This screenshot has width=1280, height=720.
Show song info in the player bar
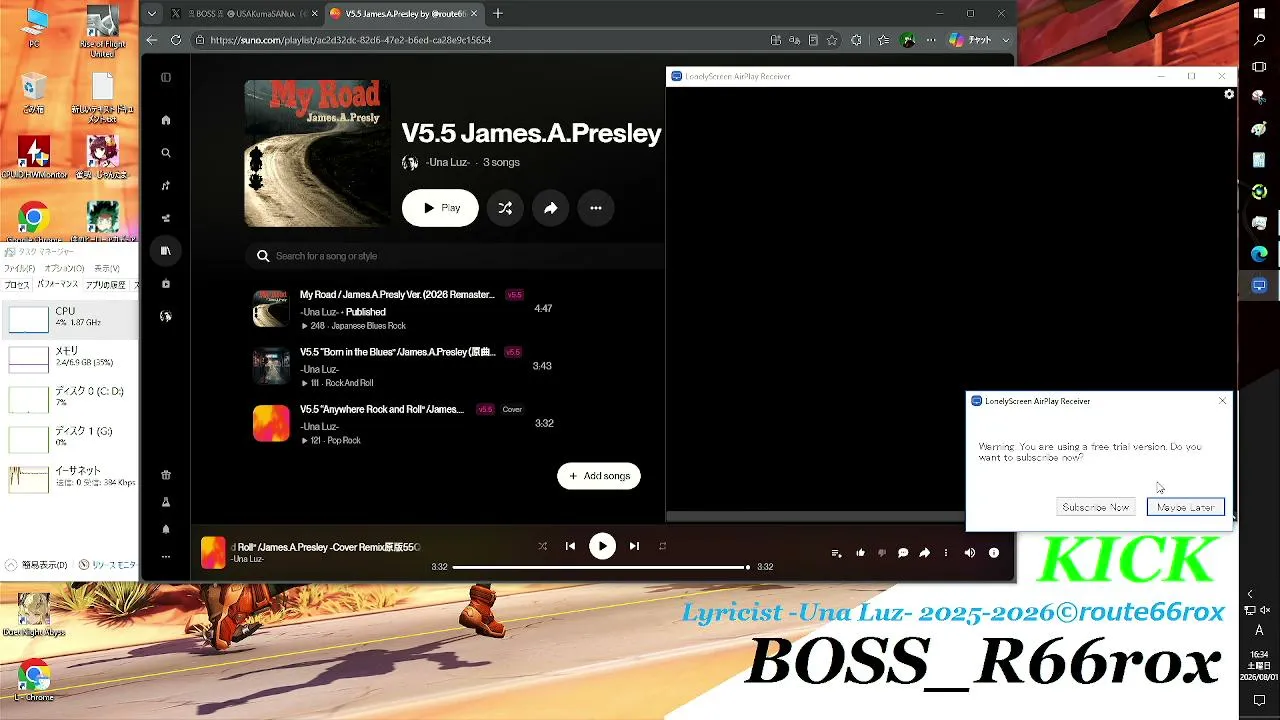[994, 553]
